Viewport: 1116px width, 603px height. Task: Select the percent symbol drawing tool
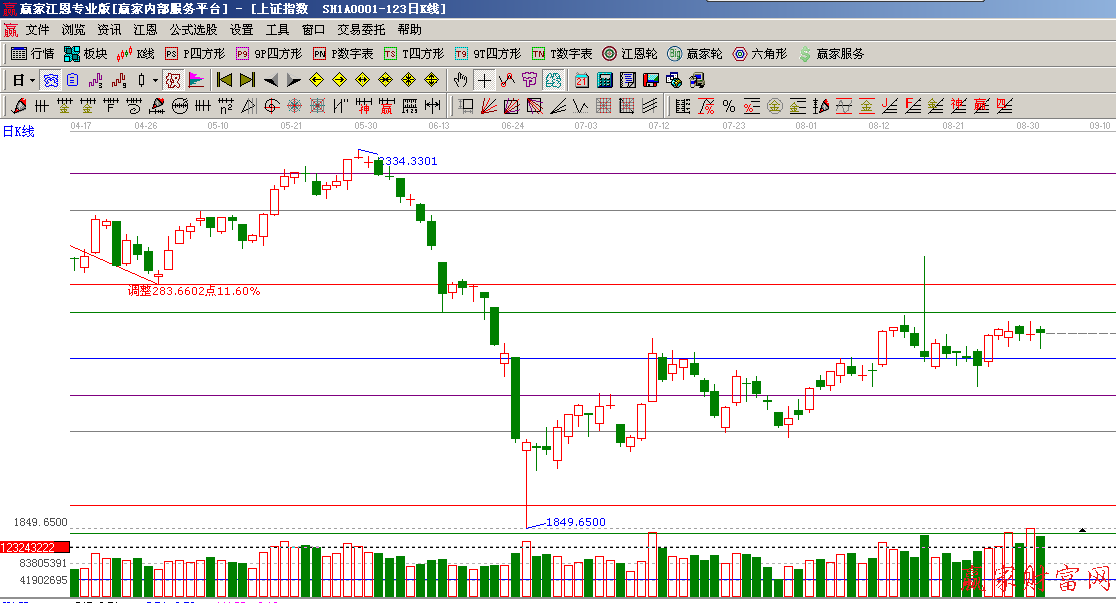point(728,106)
